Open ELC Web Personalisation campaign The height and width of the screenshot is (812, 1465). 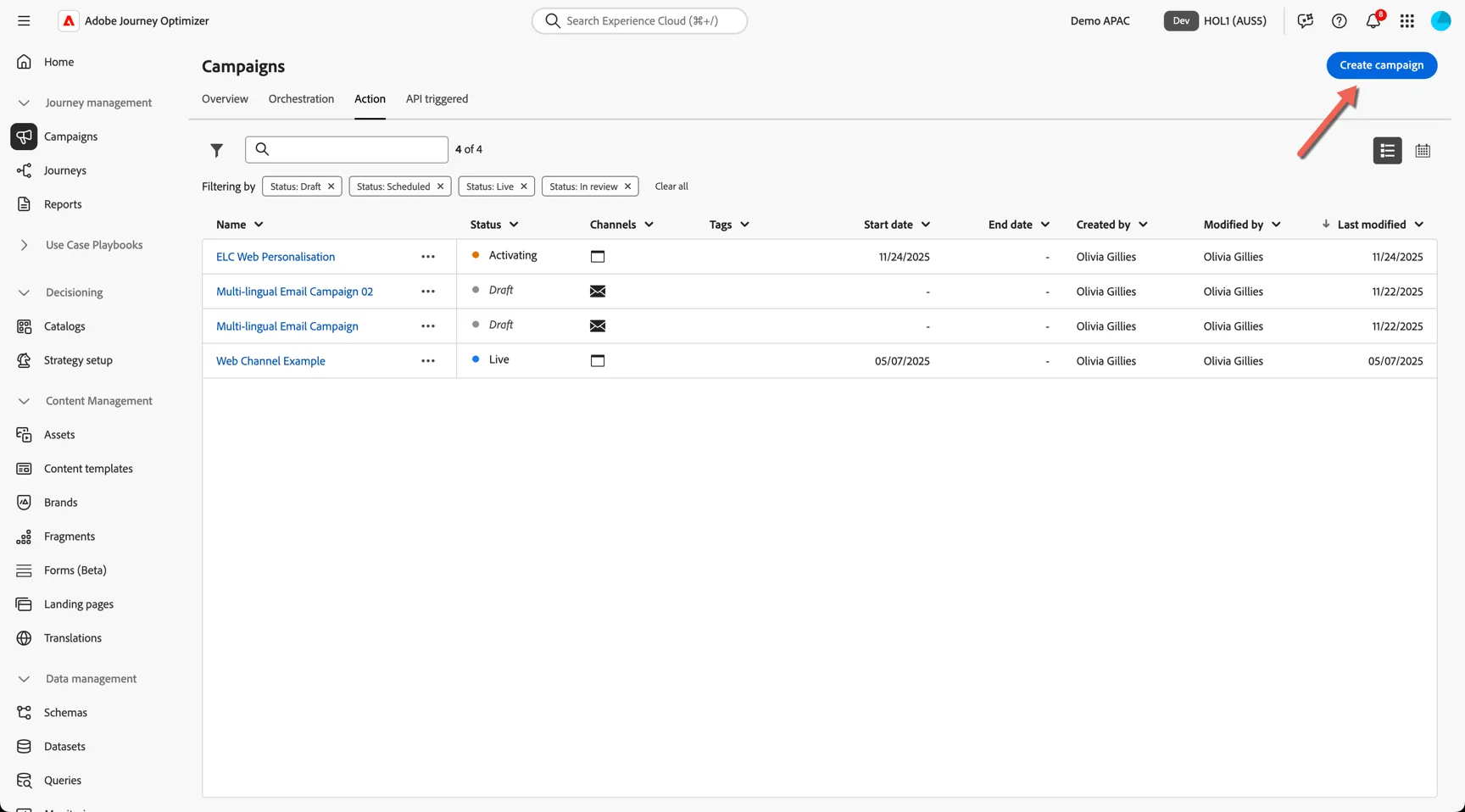pyautogui.click(x=276, y=257)
